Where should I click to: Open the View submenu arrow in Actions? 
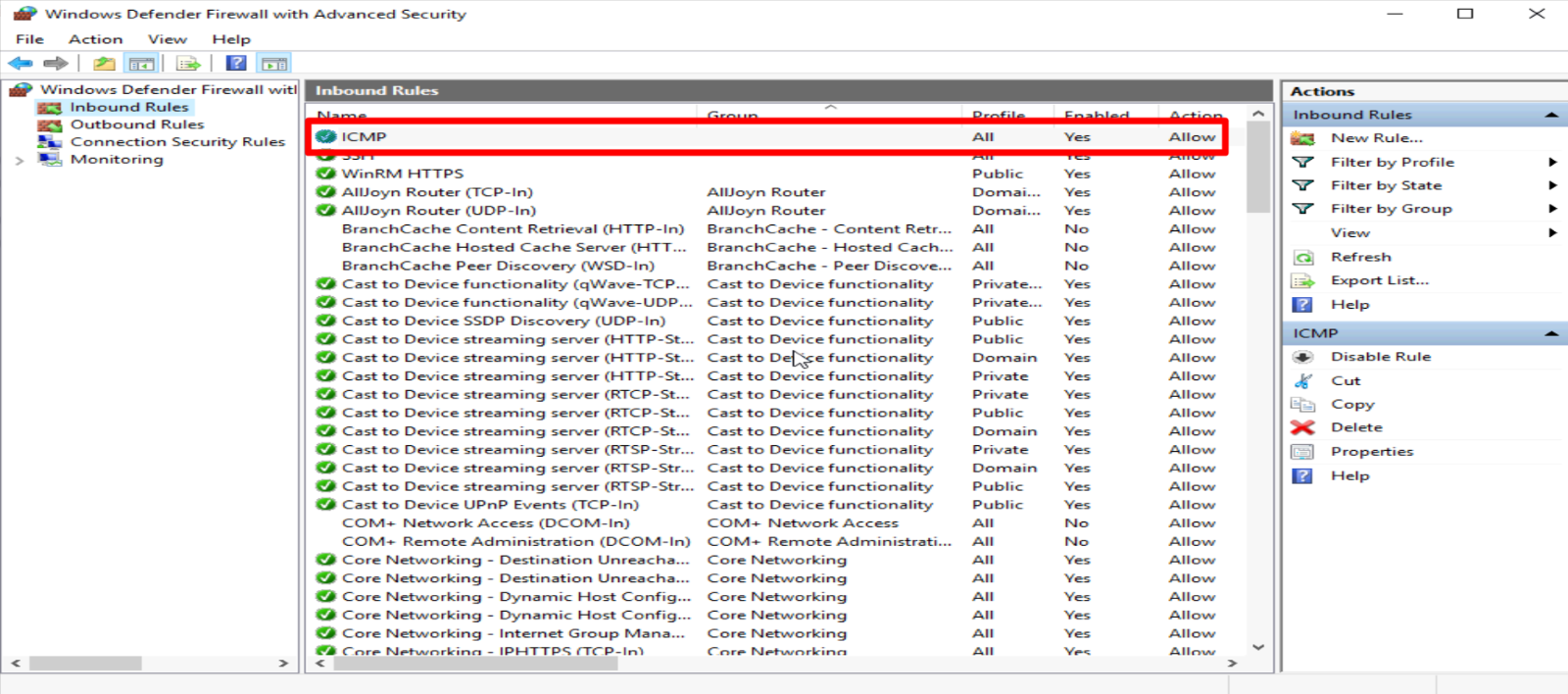1552,232
